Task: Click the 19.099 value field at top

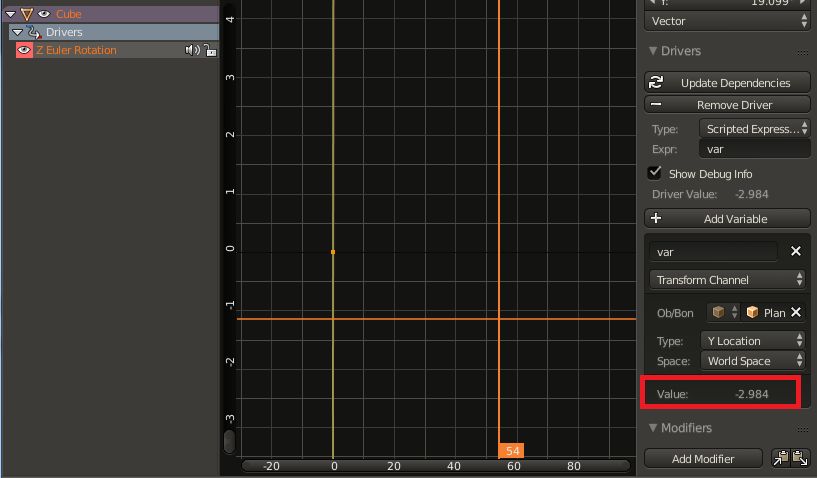Action: 727,3
